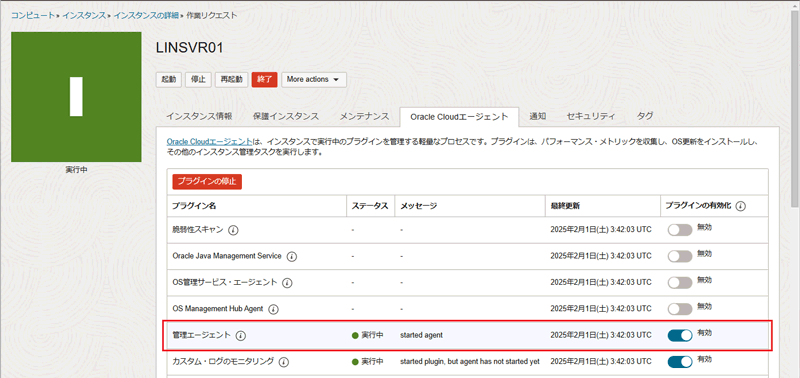The image size is (800, 378).
Task: Click 実行中 status in 管理エージェント row
Action: 367,335
